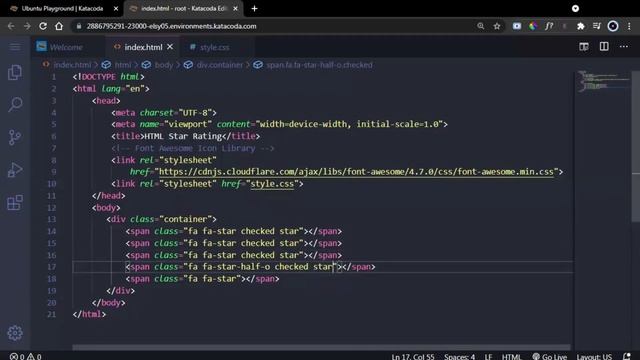Select span.fa.fa-star-half-o.checked breadcrumb
The image size is (640, 360).
(x=319, y=65)
